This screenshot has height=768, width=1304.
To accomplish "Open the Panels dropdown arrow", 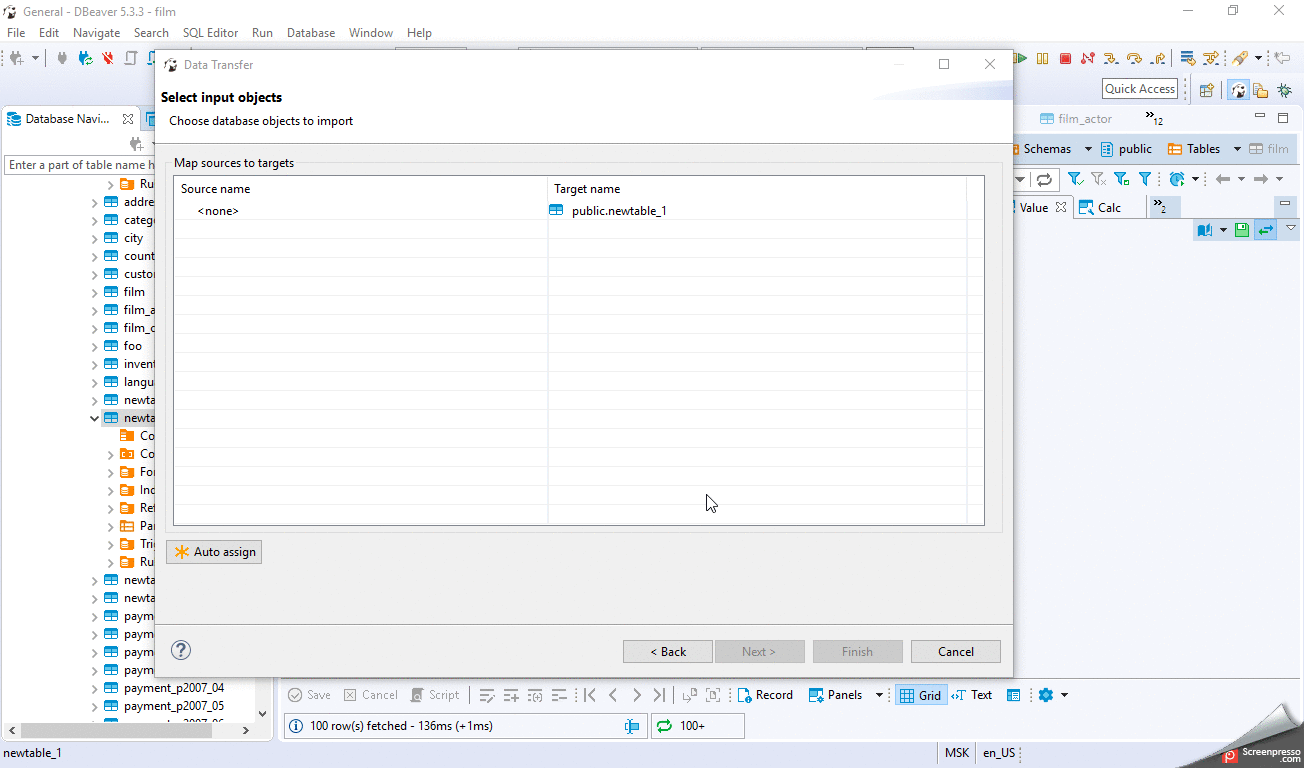I will point(878,694).
